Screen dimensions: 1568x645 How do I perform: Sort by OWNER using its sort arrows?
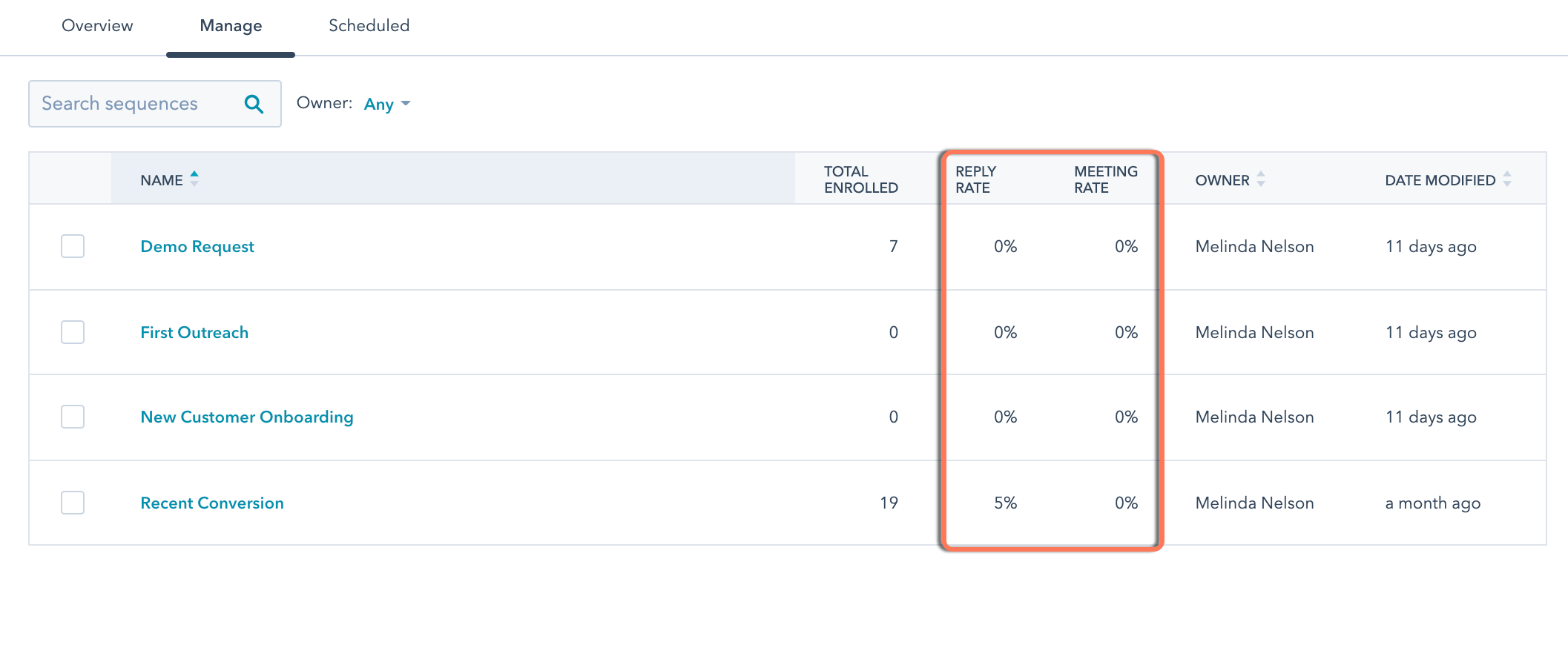coord(1261,179)
